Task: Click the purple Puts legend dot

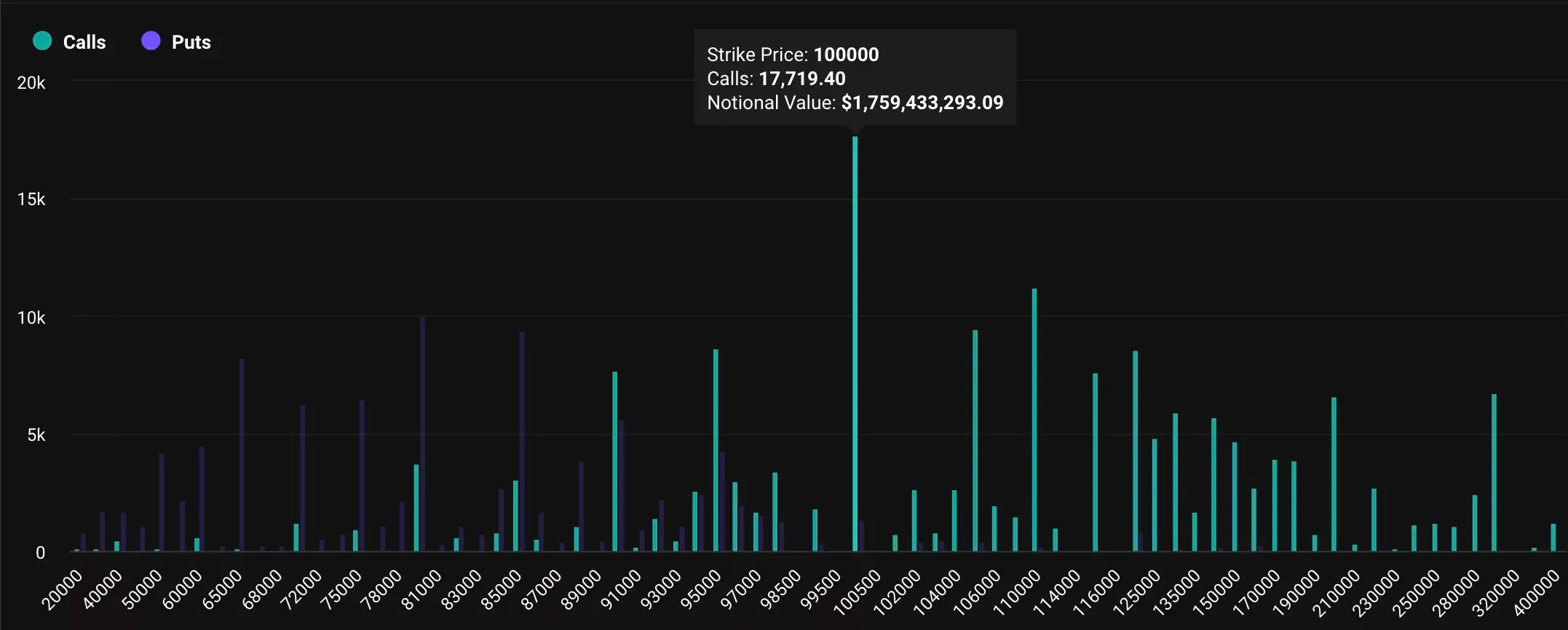Action: tap(151, 41)
